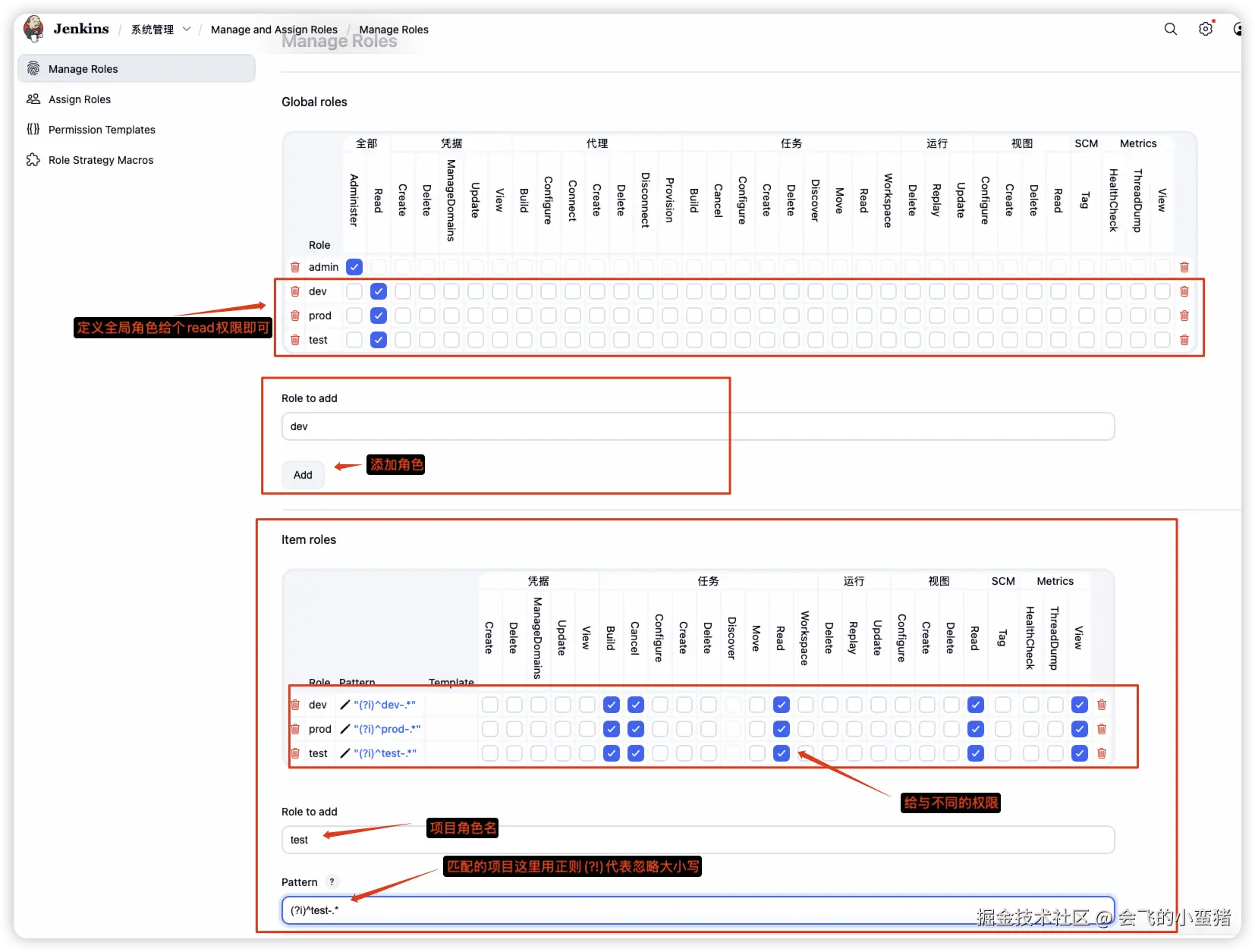Open the "(?i)^dev-.*" pattern link
Viewport: 1255px width, 952px height.
point(385,705)
